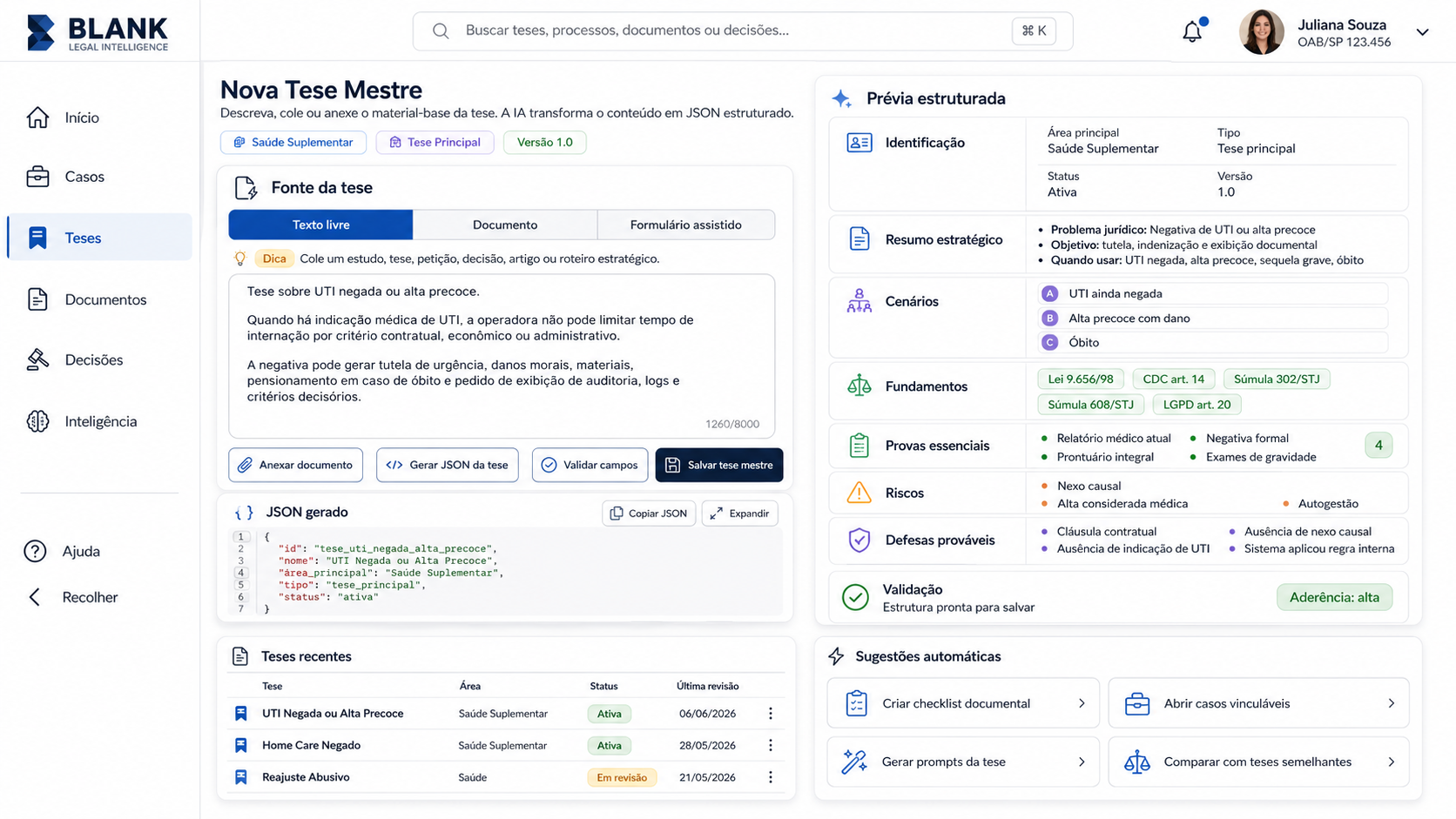Select scenario B Alta precoce com dano
The image size is (1456, 819).
point(1214,318)
